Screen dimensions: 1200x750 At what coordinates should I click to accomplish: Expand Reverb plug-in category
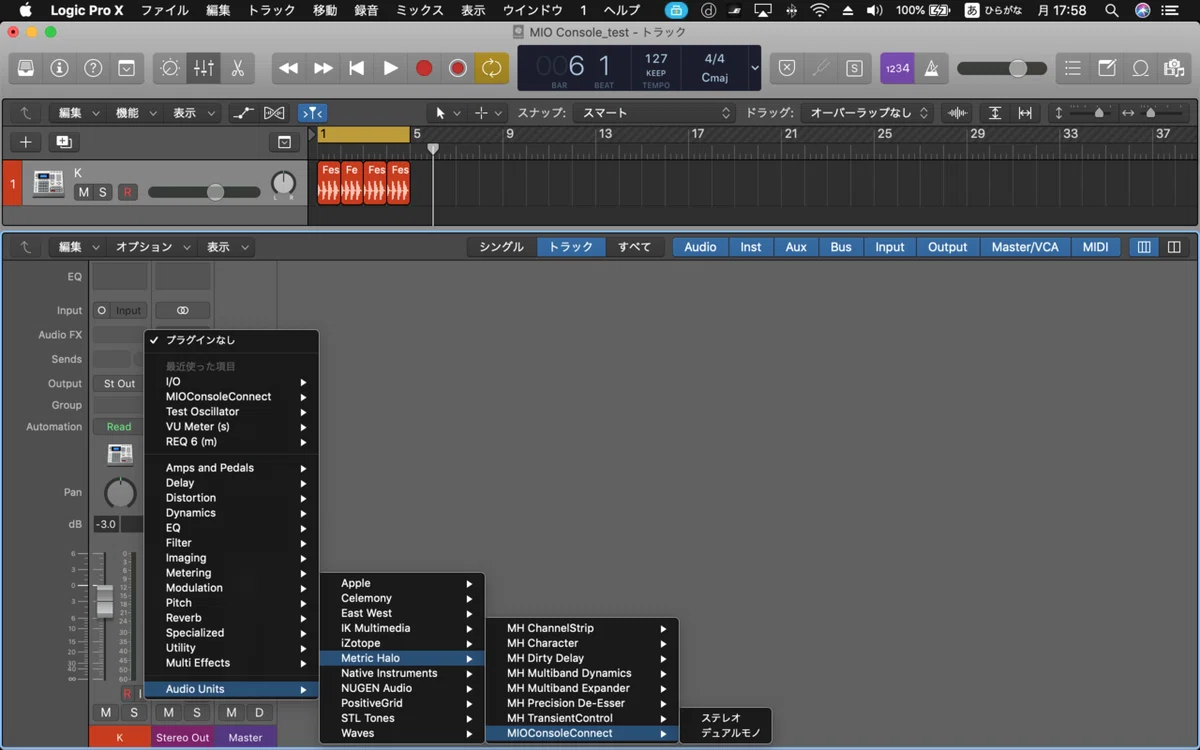coord(232,618)
